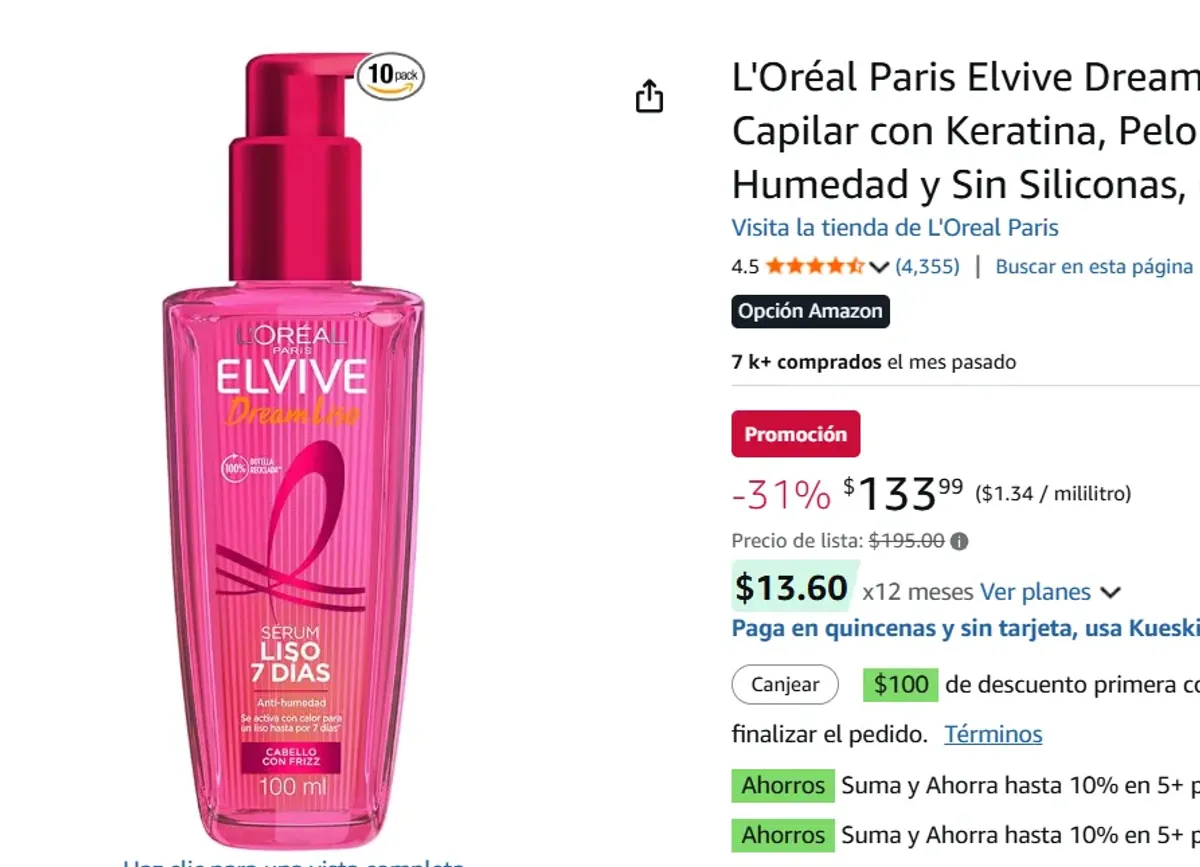This screenshot has height=867, width=1200.
Task: Click the second Ahorros savings label
Action: tap(784, 835)
